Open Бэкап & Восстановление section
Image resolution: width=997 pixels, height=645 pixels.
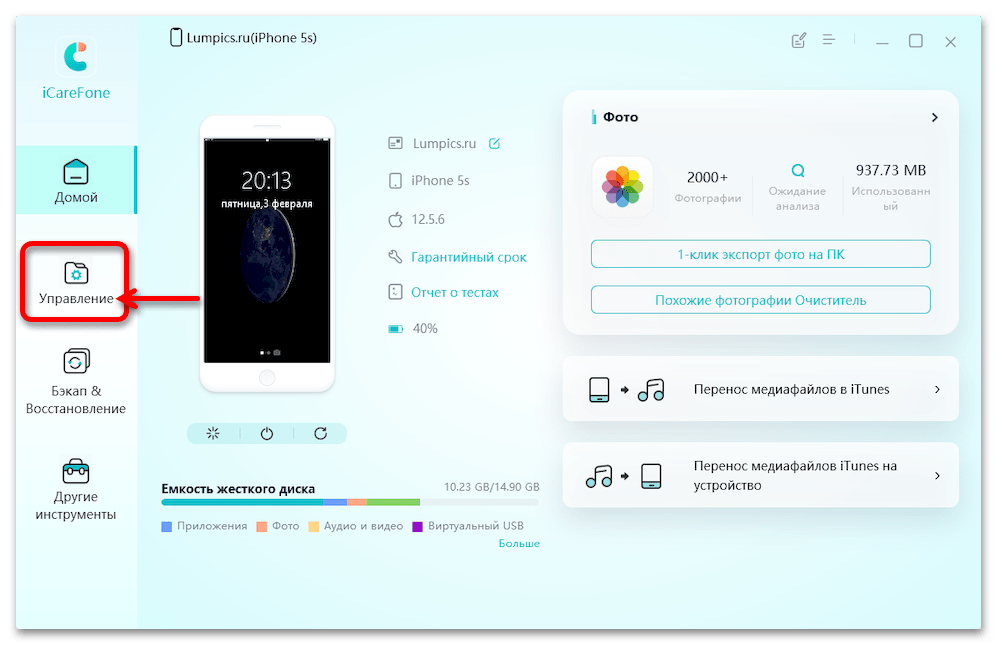(x=76, y=380)
